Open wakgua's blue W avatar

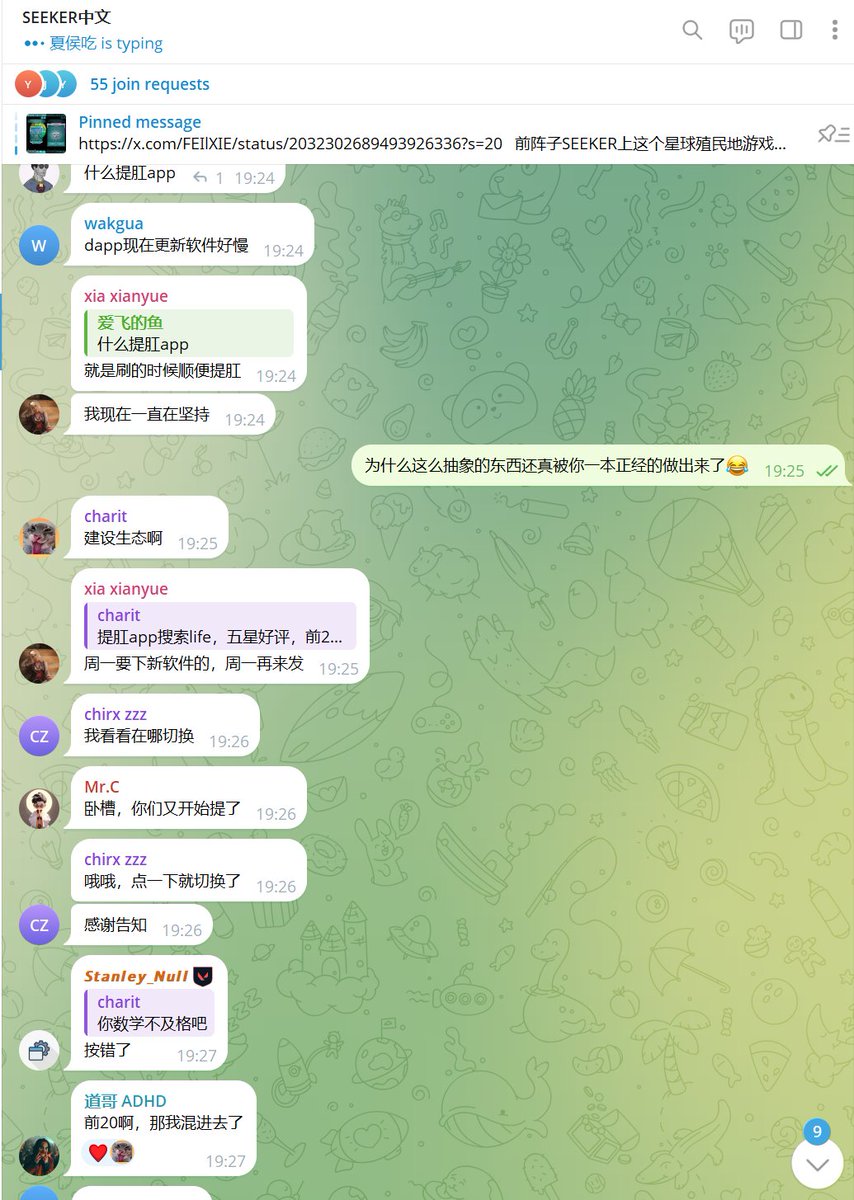coord(39,245)
